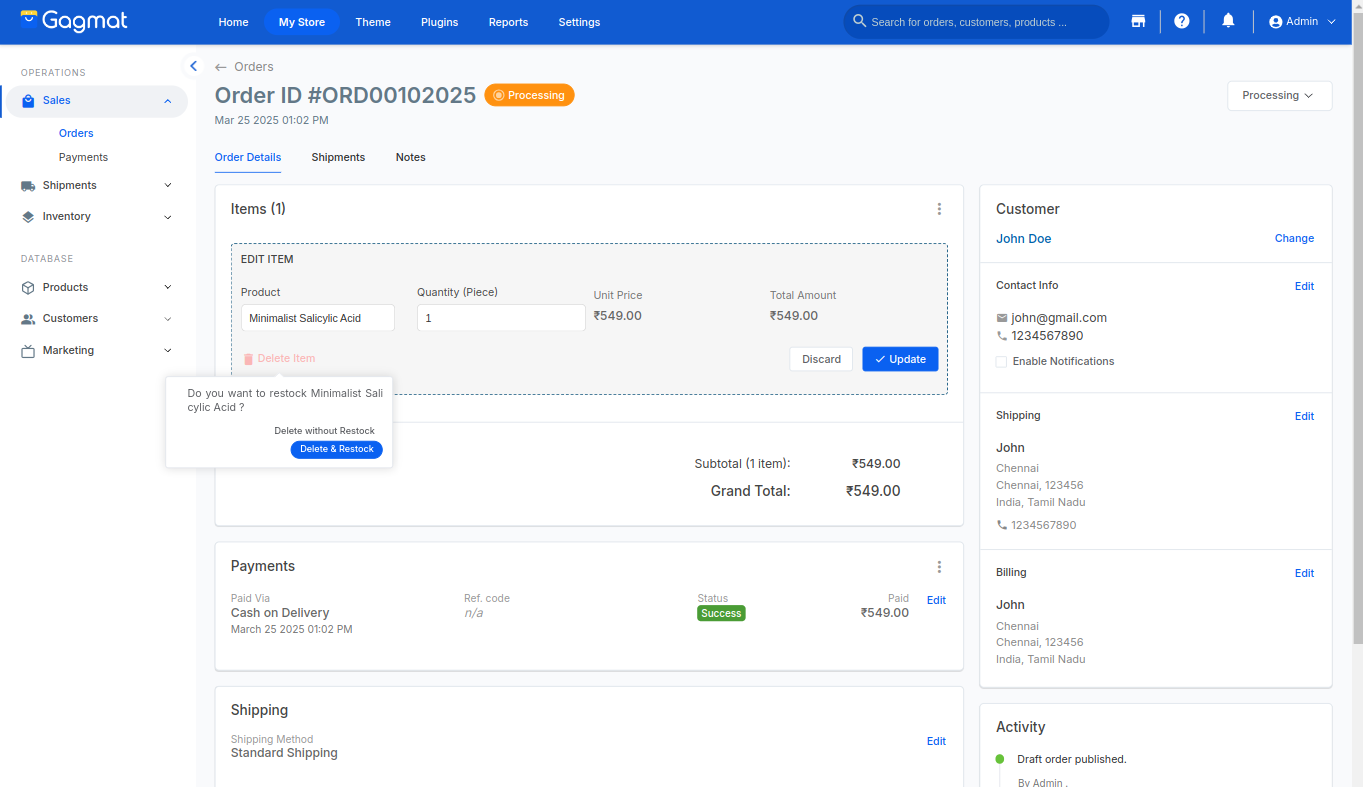Open Theme in top navigation
Screen dimensions: 1363x787
373,22
